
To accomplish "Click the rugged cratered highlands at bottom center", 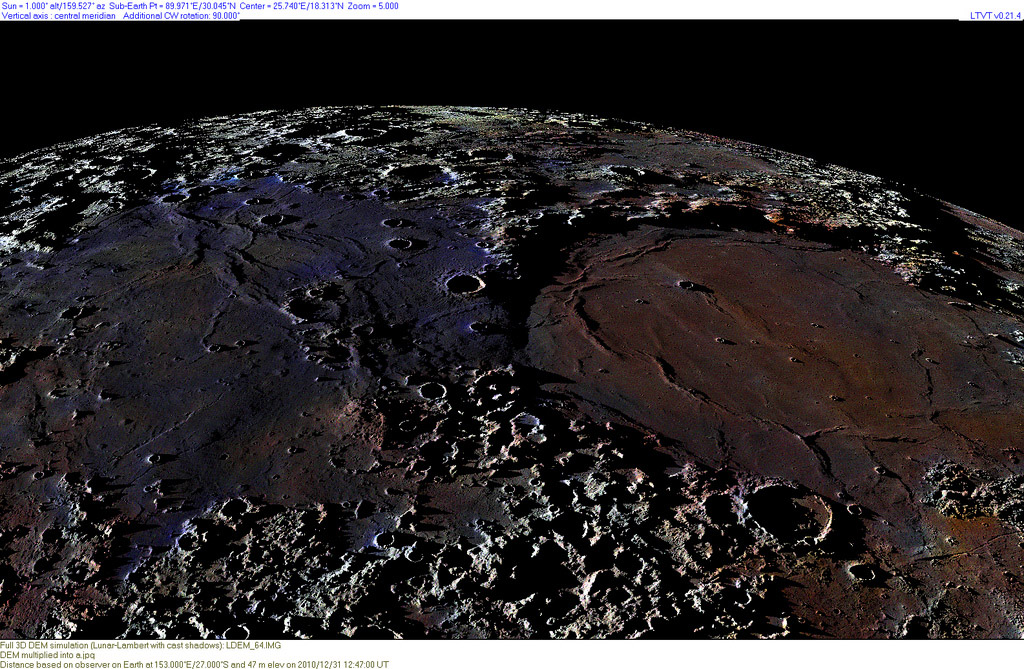I will pyautogui.click(x=500, y=560).
